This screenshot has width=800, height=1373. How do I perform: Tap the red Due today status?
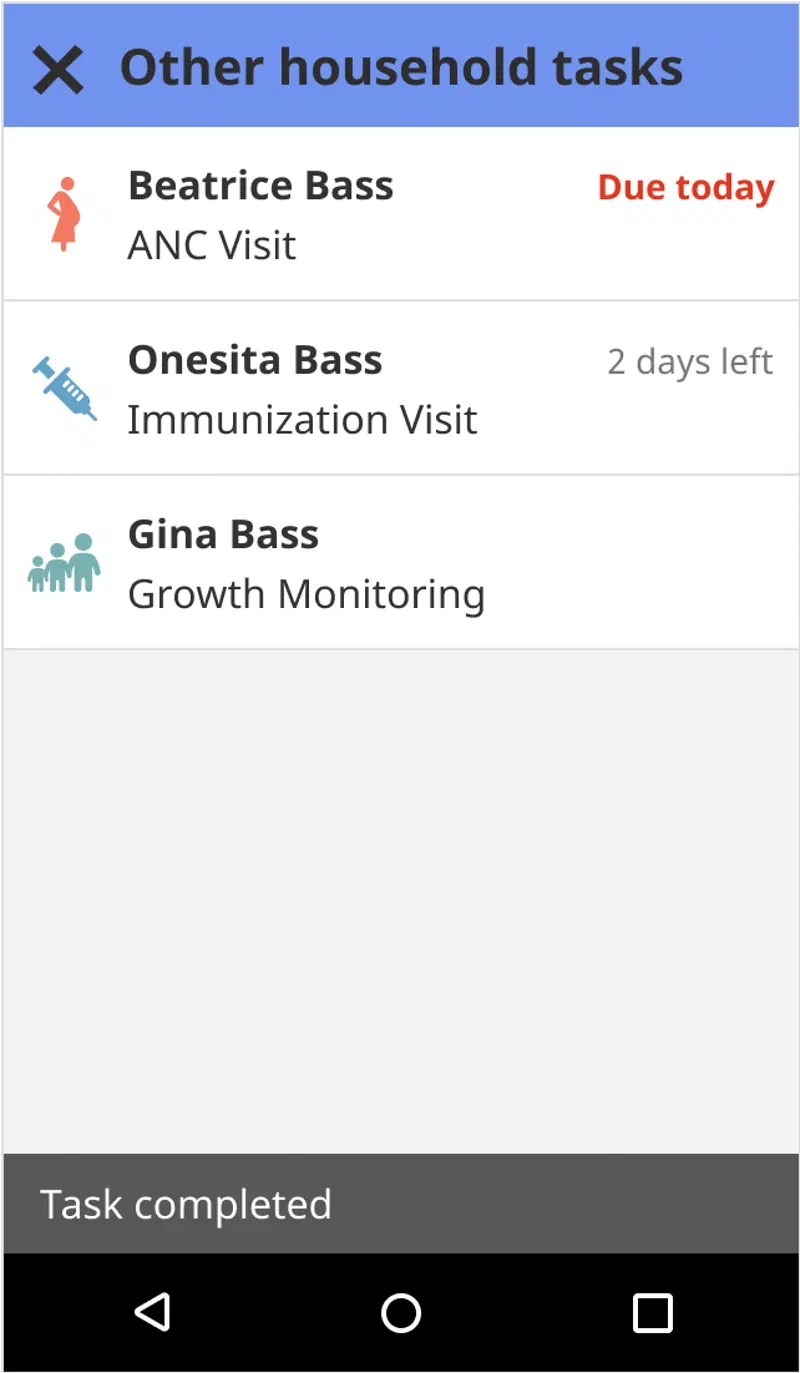[x=686, y=188]
